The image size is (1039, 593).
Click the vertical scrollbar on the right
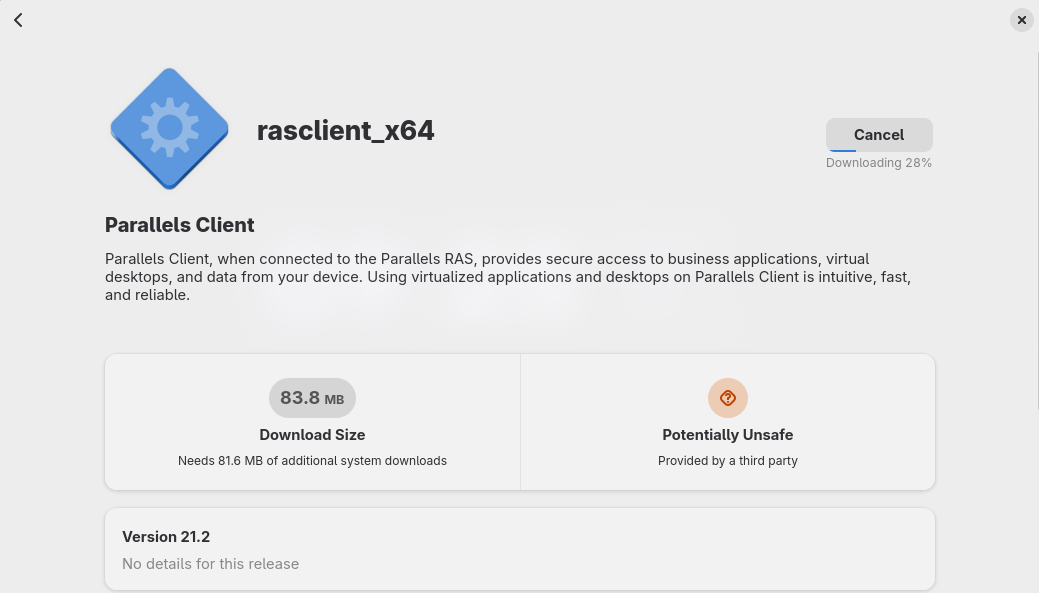[1036, 232]
